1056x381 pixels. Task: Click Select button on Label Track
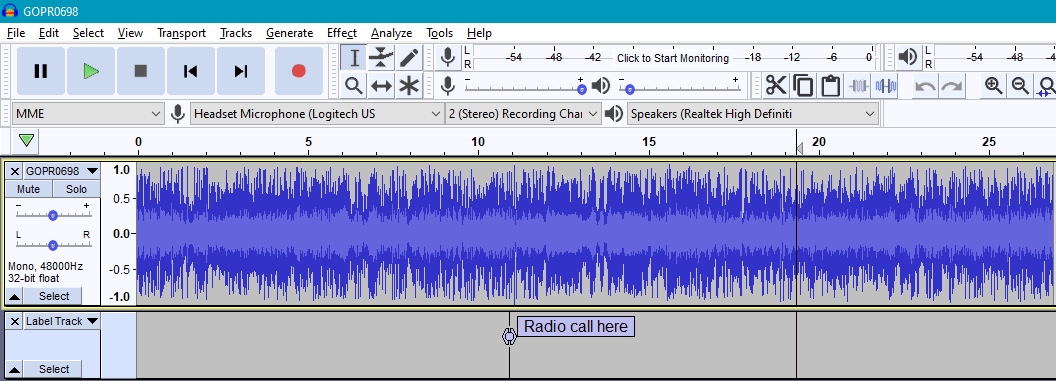[x=53, y=369]
